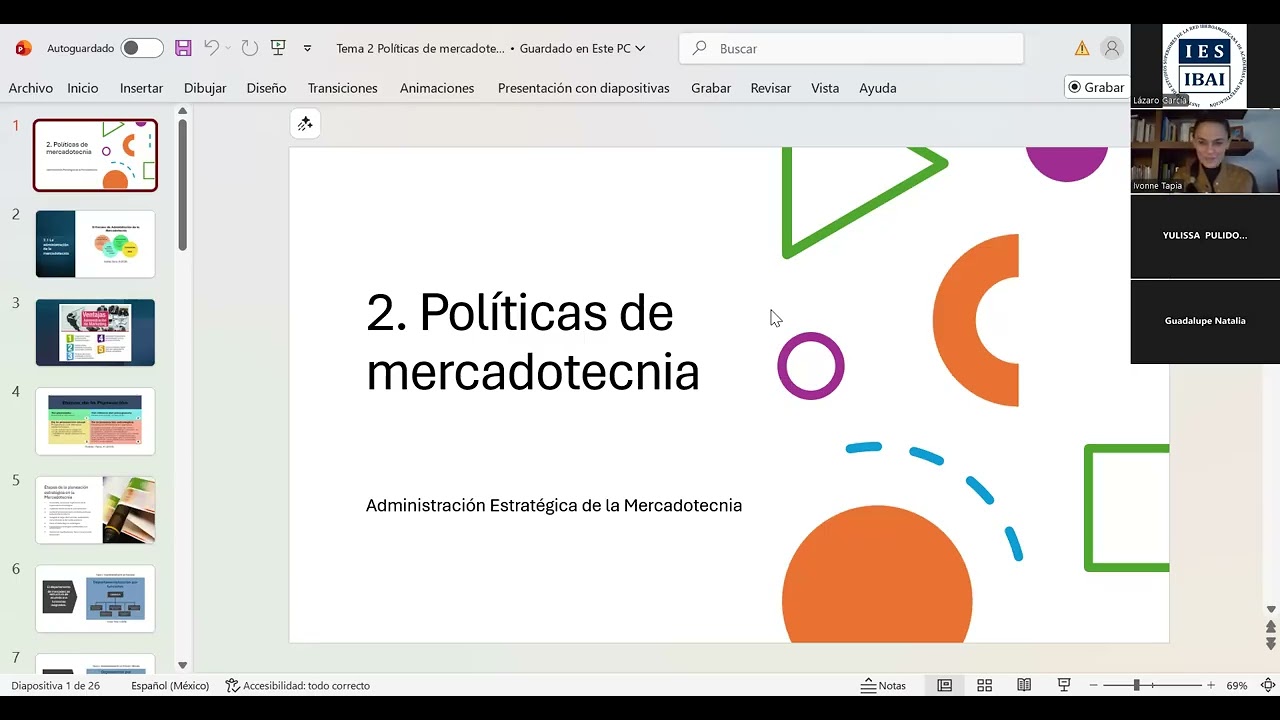
Task: Open the file name and save location dropdown
Action: [491, 48]
